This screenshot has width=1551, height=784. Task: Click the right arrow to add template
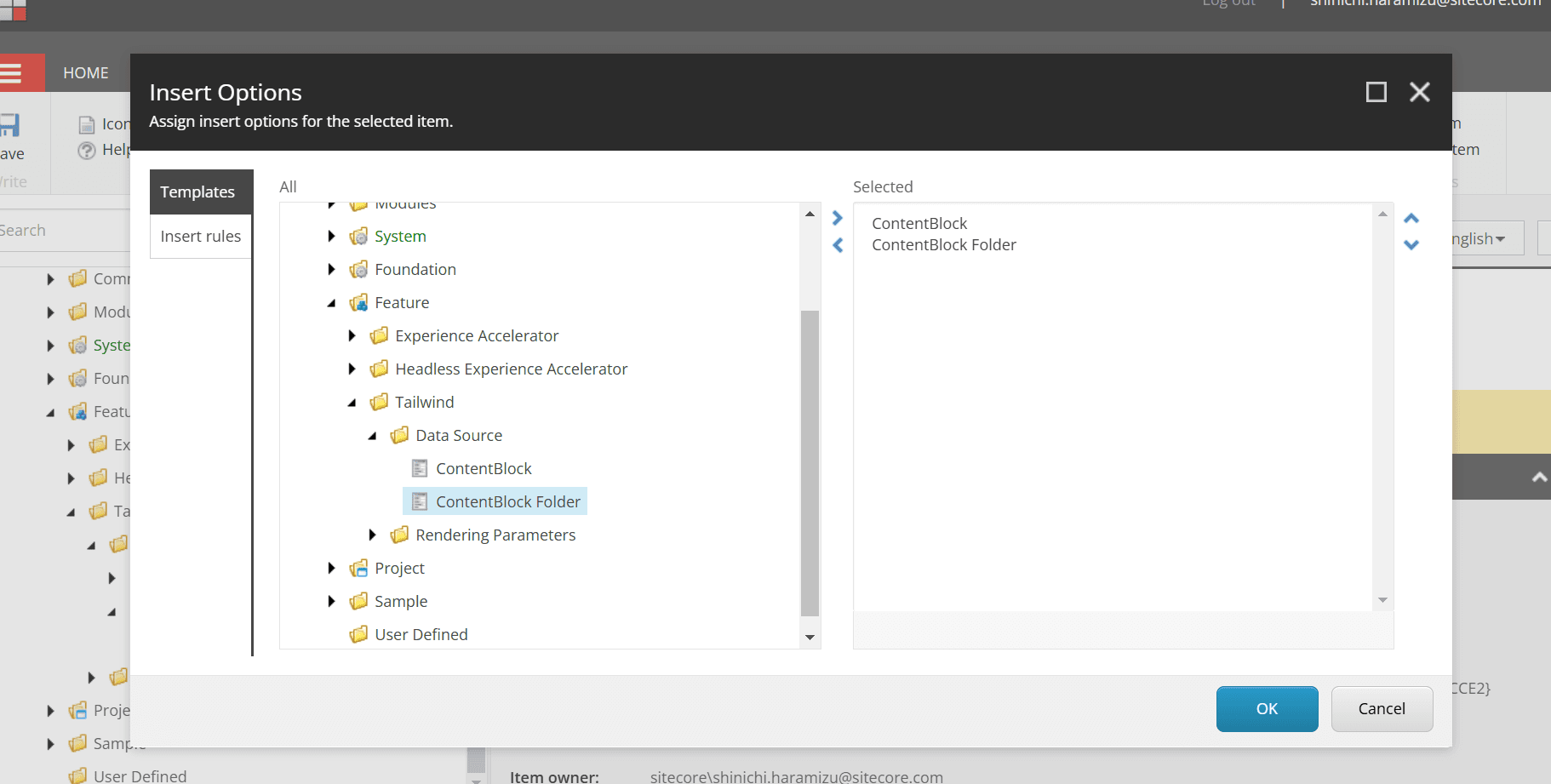pos(838,218)
